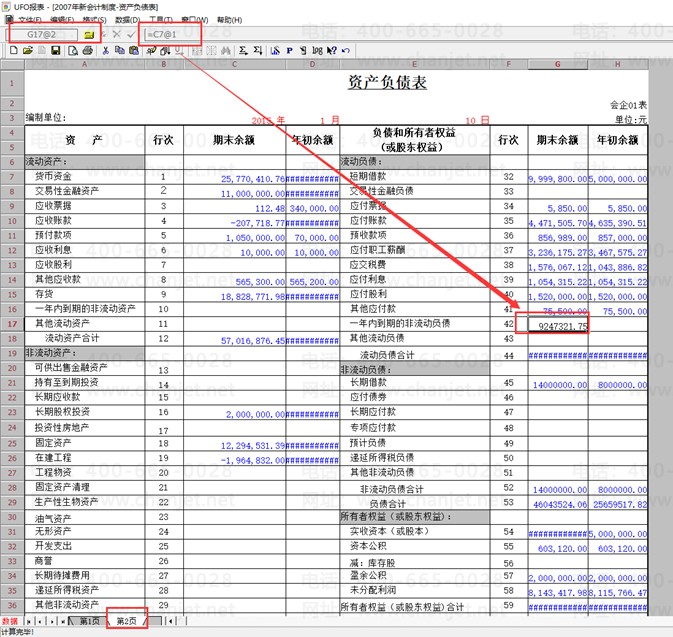This screenshot has height=637, width=673.
Task: Click the New file toolbar icon
Action: coord(14,51)
